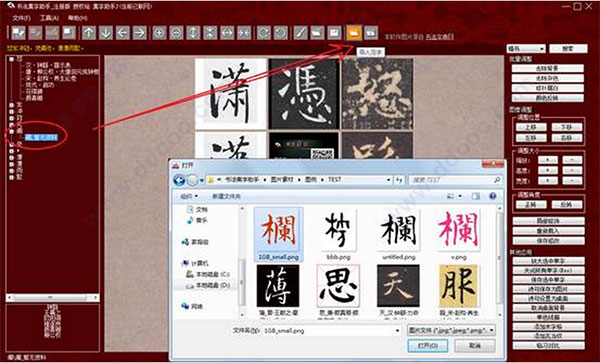
Task: Click 打开(O) button in dialog
Action: (x=428, y=345)
